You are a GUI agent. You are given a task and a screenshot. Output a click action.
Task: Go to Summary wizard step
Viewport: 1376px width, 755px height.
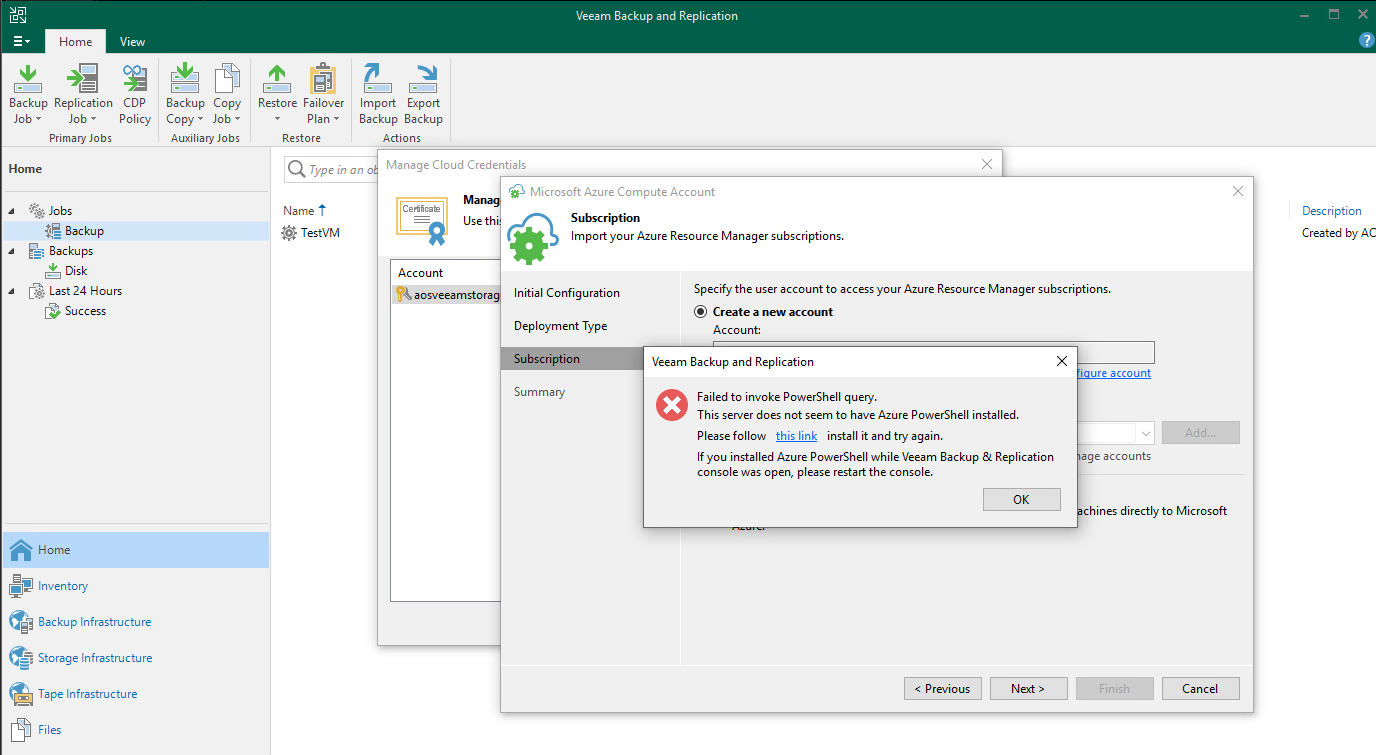(x=539, y=392)
